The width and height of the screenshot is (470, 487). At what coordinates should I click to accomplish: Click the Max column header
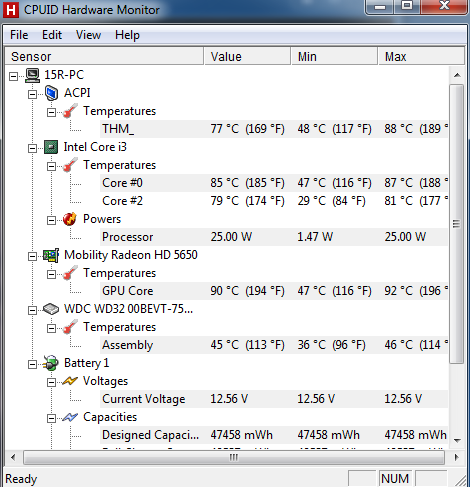click(x=421, y=56)
